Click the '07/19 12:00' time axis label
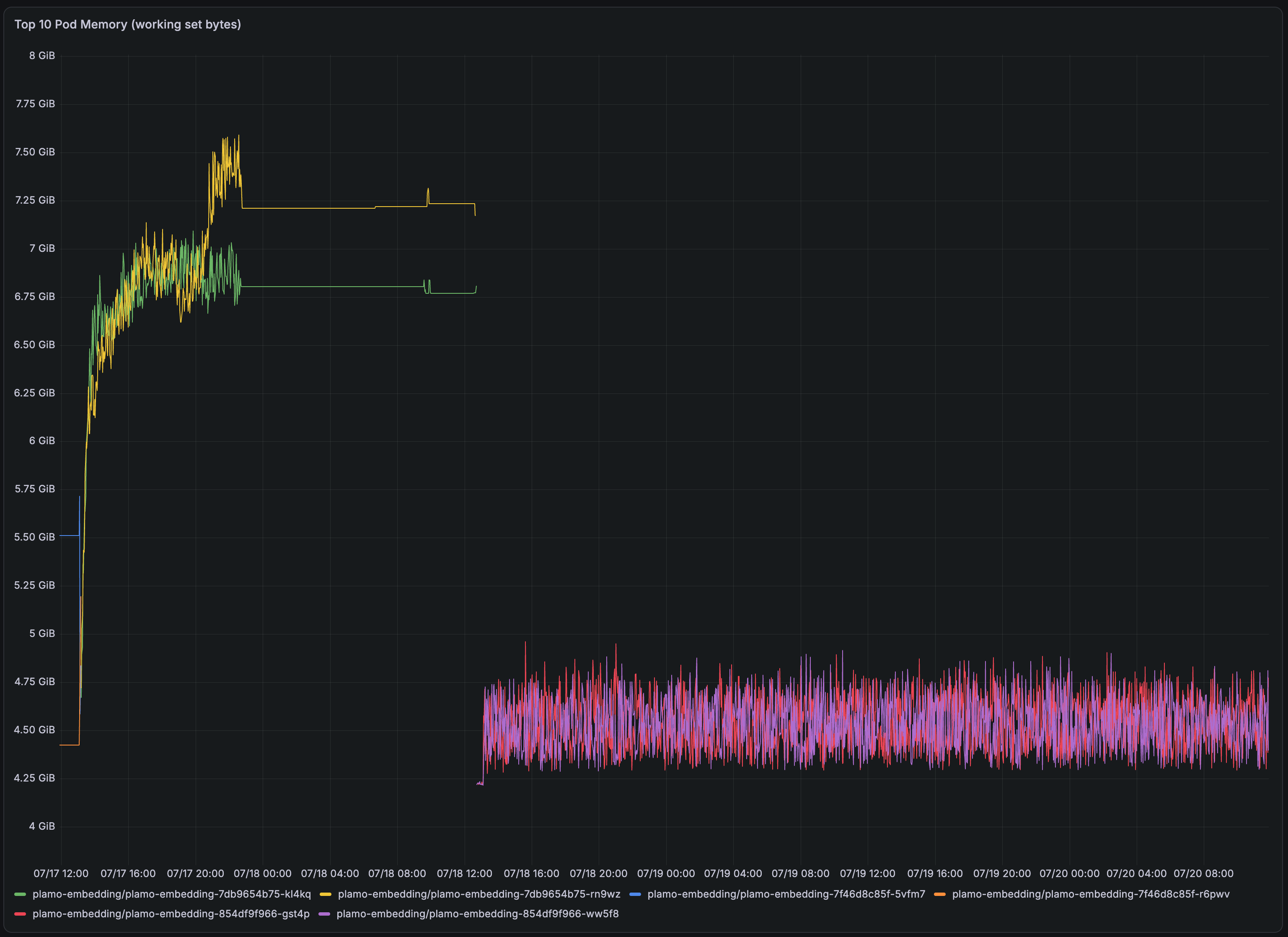The image size is (1288, 937). click(868, 873)
